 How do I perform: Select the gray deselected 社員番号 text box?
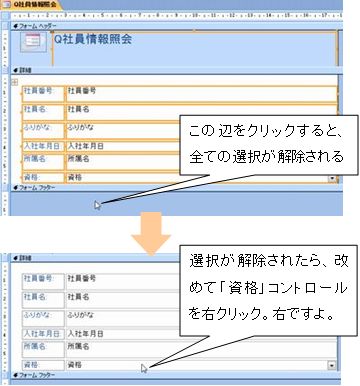click(x=123, y=282)
